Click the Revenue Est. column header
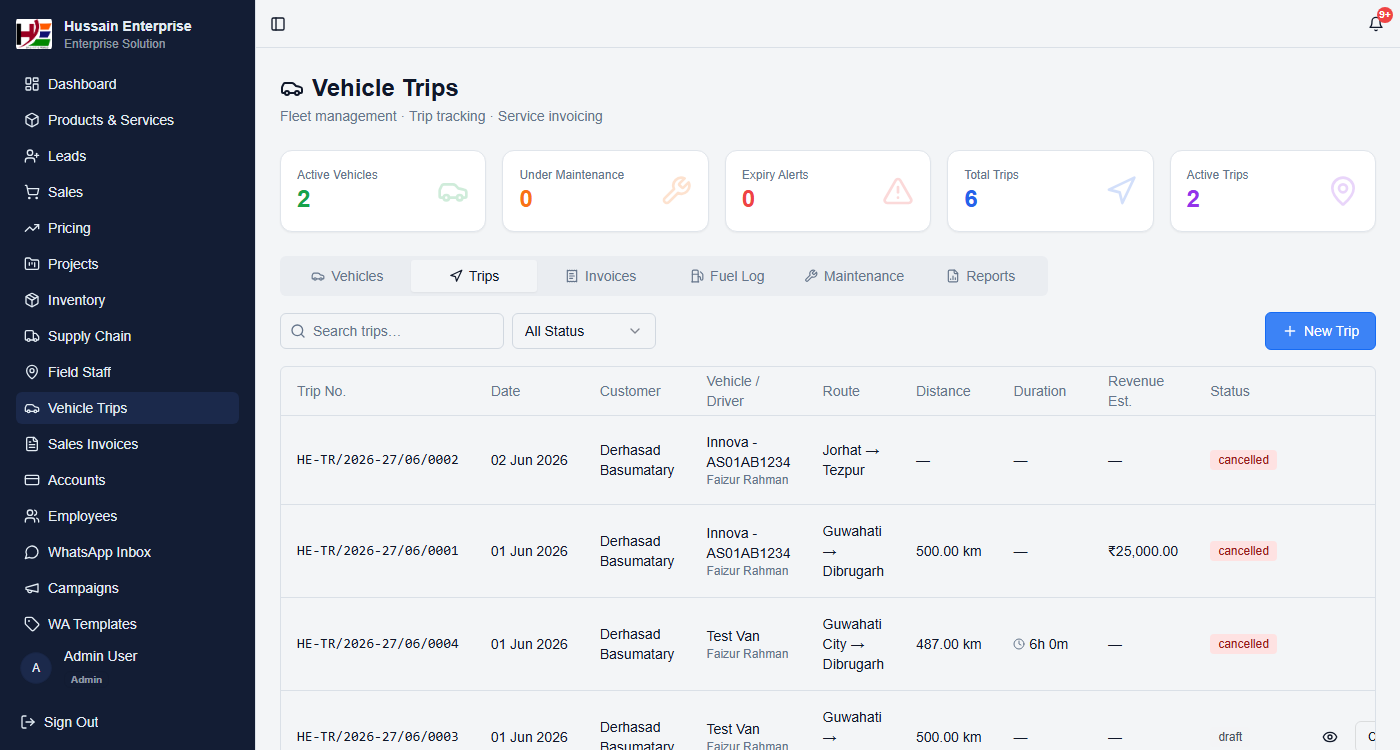 (x=1136, y=391)
